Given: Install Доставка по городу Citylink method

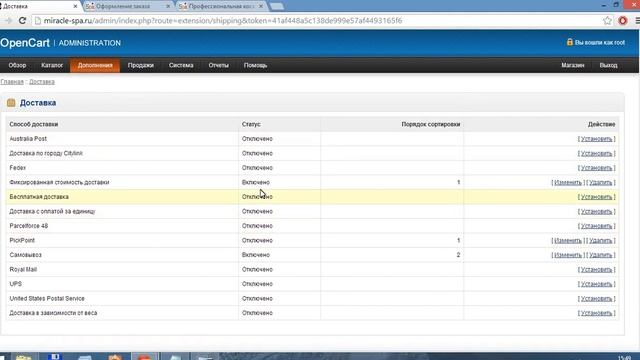Looking at the screenshot, I should point(596,153).
